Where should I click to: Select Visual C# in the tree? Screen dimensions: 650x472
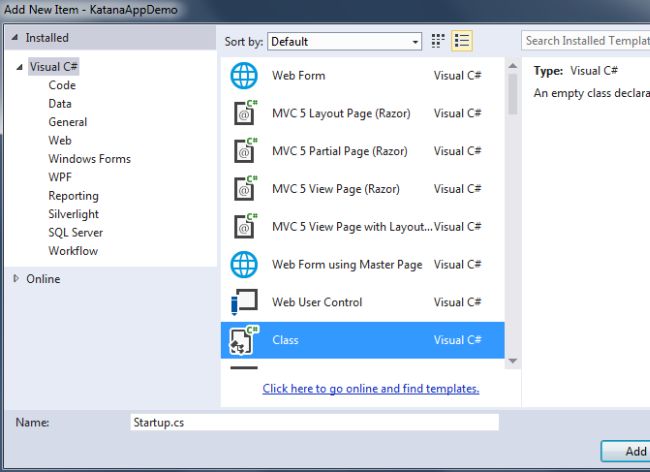point(53,67)
